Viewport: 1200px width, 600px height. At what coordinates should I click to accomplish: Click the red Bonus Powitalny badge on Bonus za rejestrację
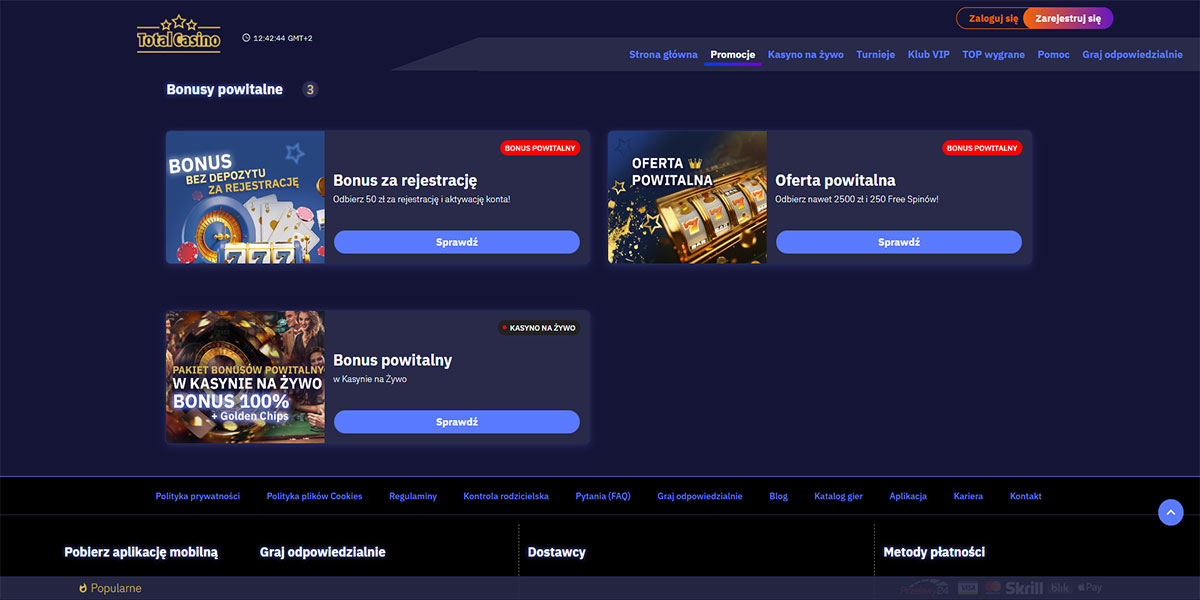(x=540, y=148)
